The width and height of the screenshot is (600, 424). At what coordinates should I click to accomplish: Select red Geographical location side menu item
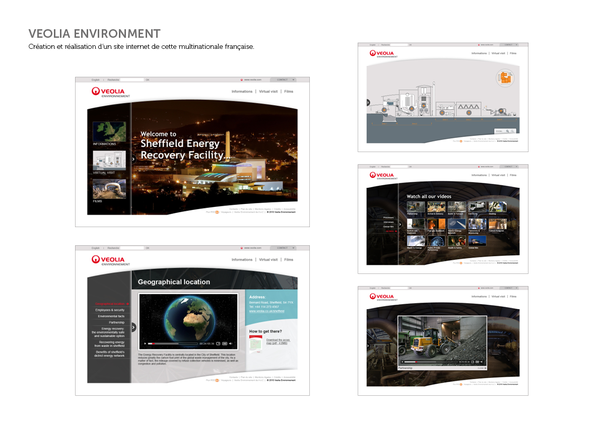111,304
